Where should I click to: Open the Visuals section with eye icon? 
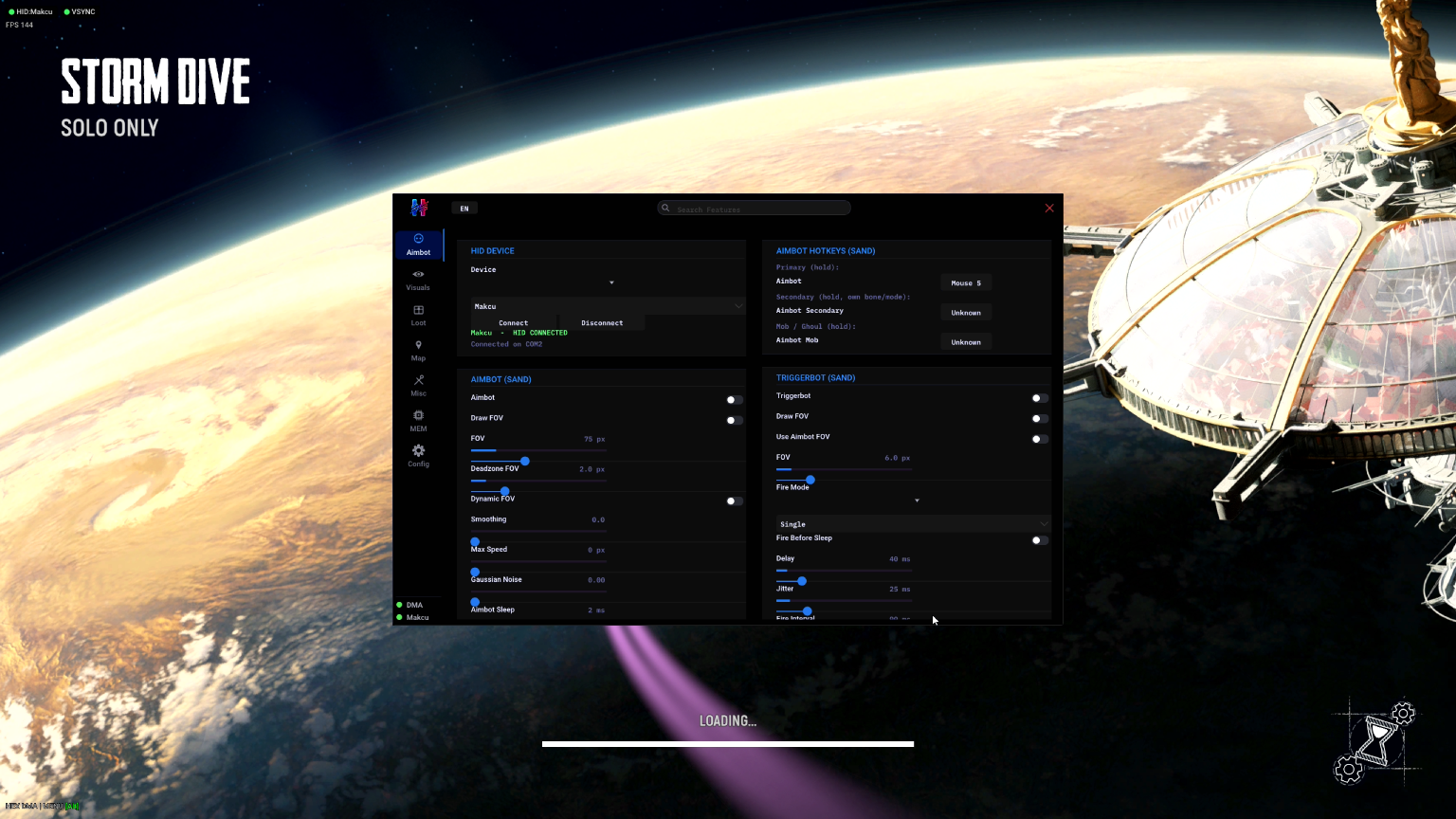(418, 280)
